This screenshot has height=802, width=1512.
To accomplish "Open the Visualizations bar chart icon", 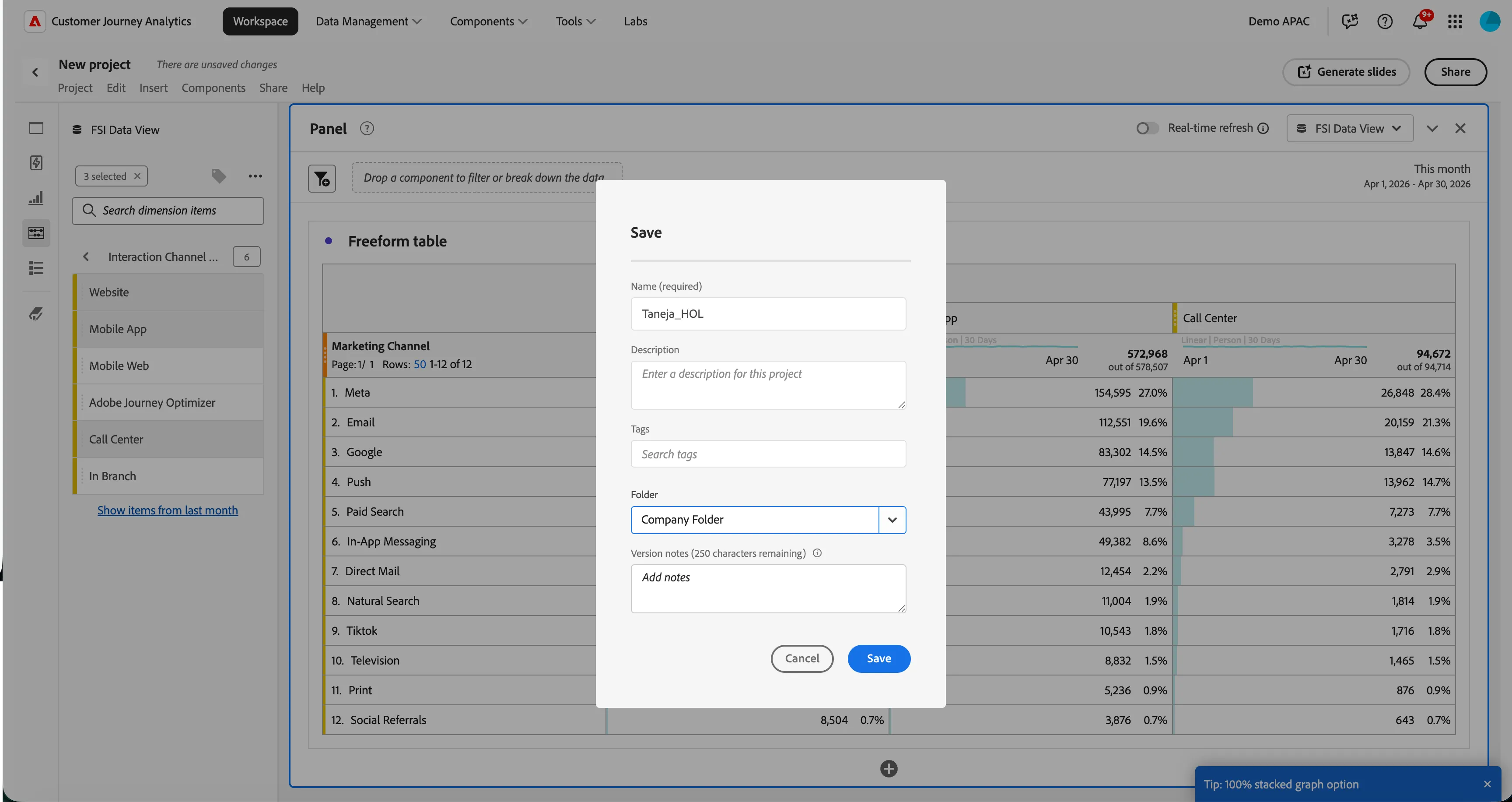I will tap(36, 198).
